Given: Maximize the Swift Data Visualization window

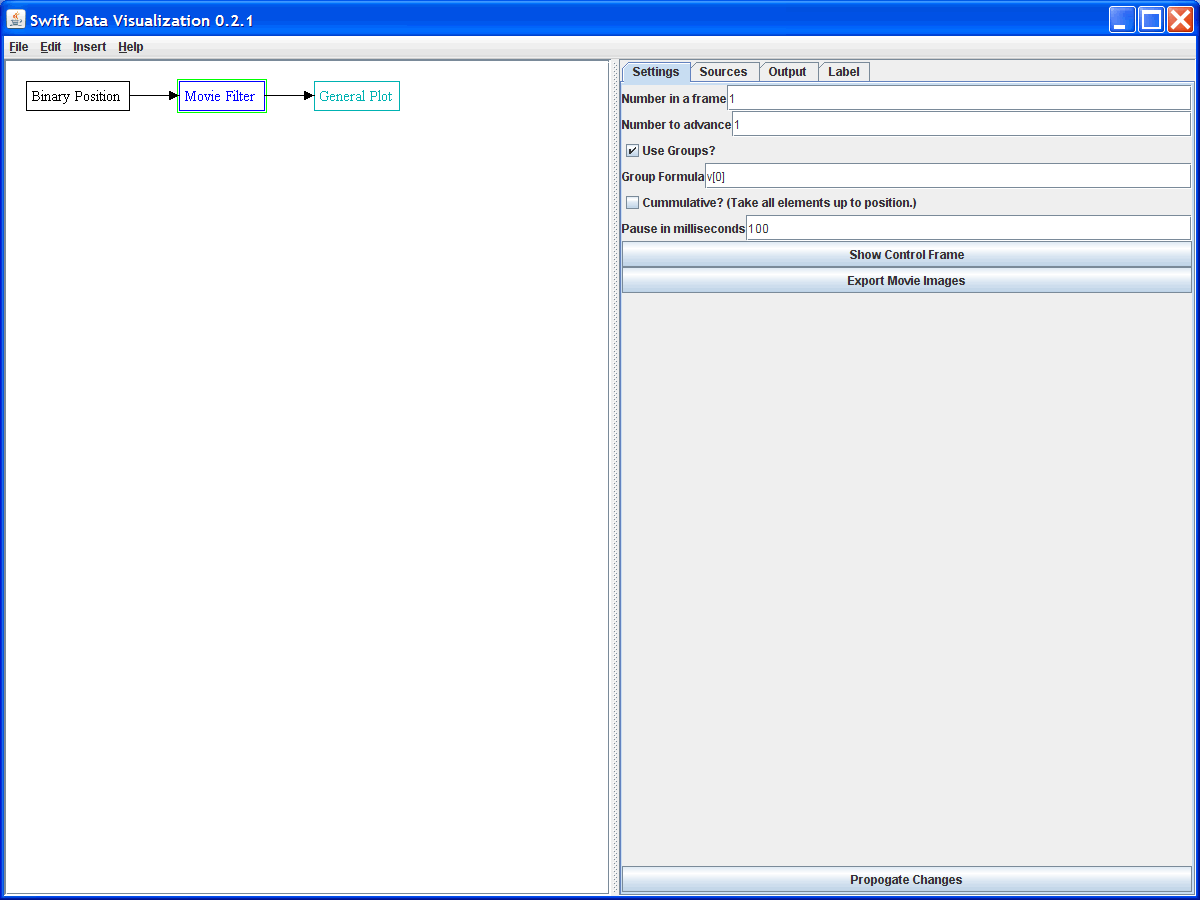Looking at the screenshot, I should tap(1151, 19).
